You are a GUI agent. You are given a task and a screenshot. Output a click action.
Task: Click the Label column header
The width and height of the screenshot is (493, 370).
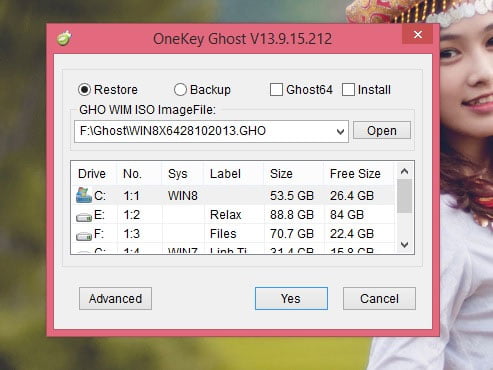click(x=234, y=174)
